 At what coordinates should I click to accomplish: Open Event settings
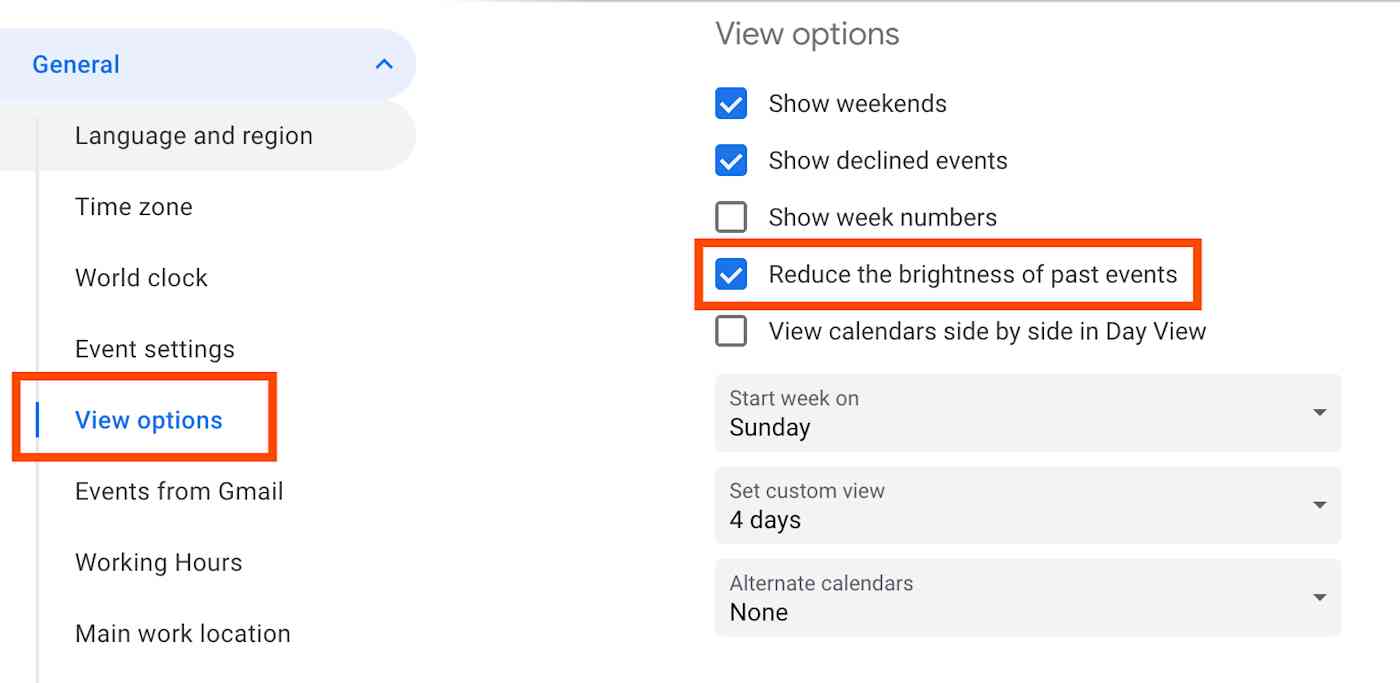(x=155, y=348)
